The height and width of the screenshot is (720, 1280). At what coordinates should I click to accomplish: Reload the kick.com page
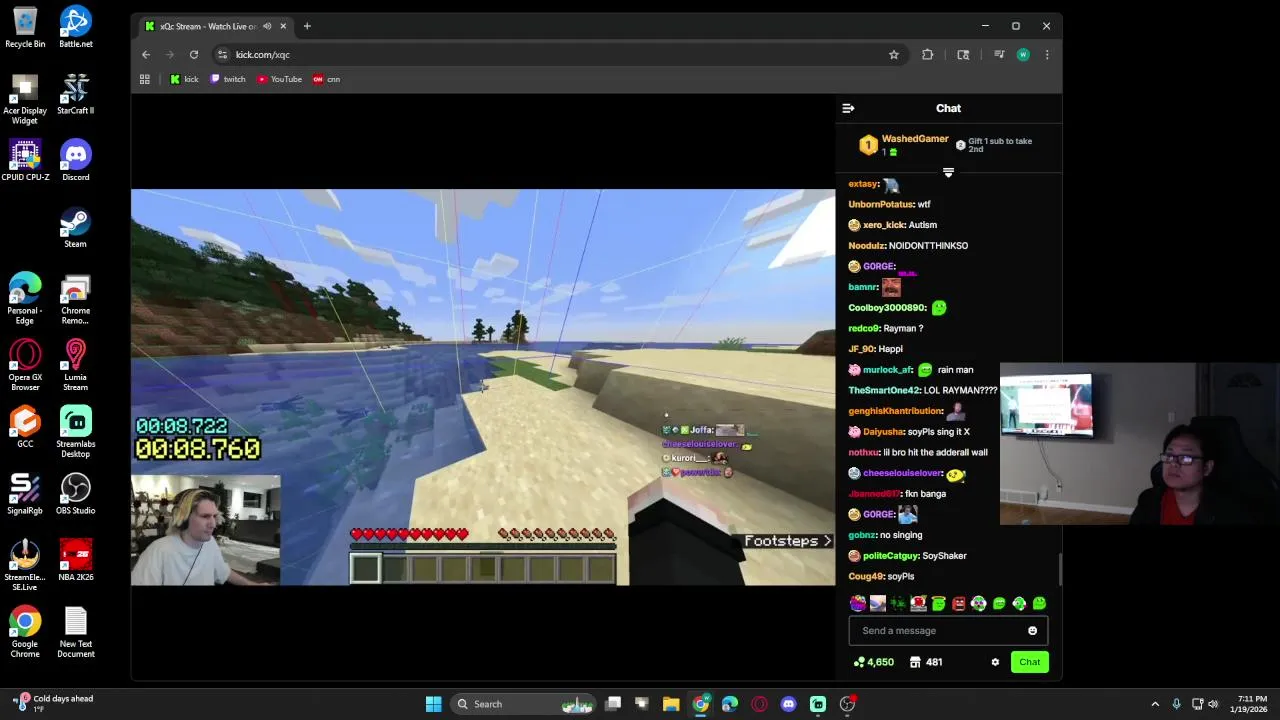tap(194, 55)
